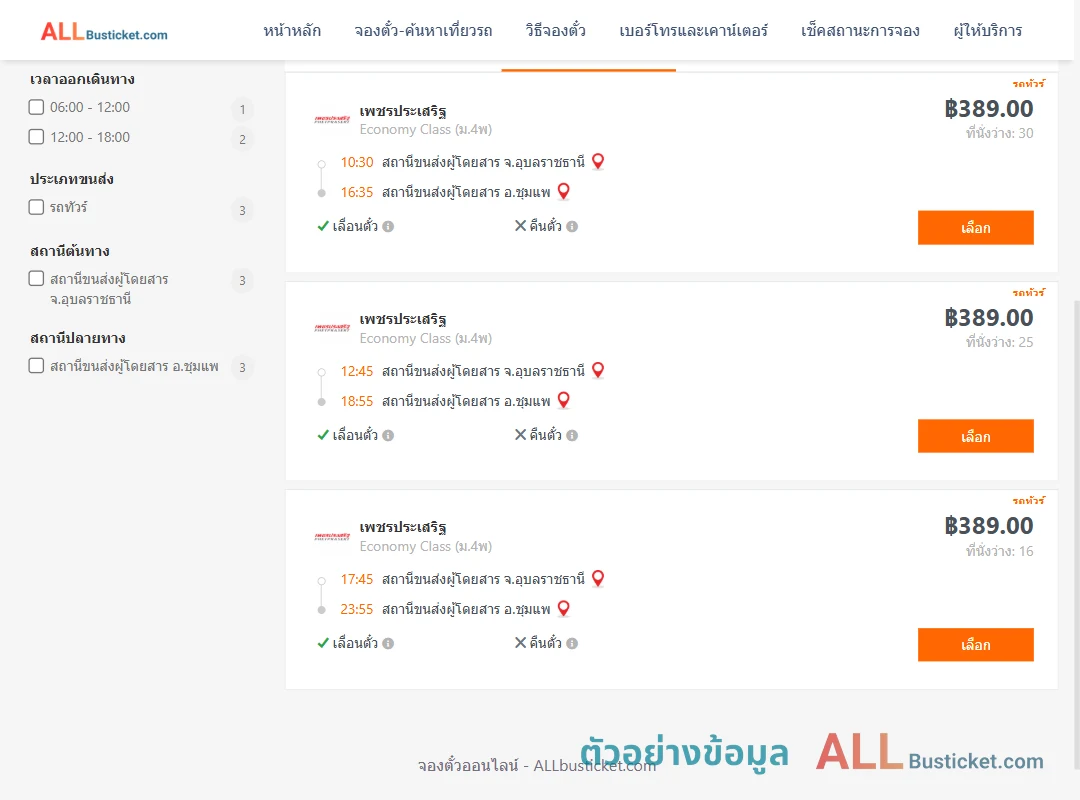Viewport: 1080px width, 800px height.
Task: Click the ที่นั่งว่าง: 16 seat count
Action: 999,551
